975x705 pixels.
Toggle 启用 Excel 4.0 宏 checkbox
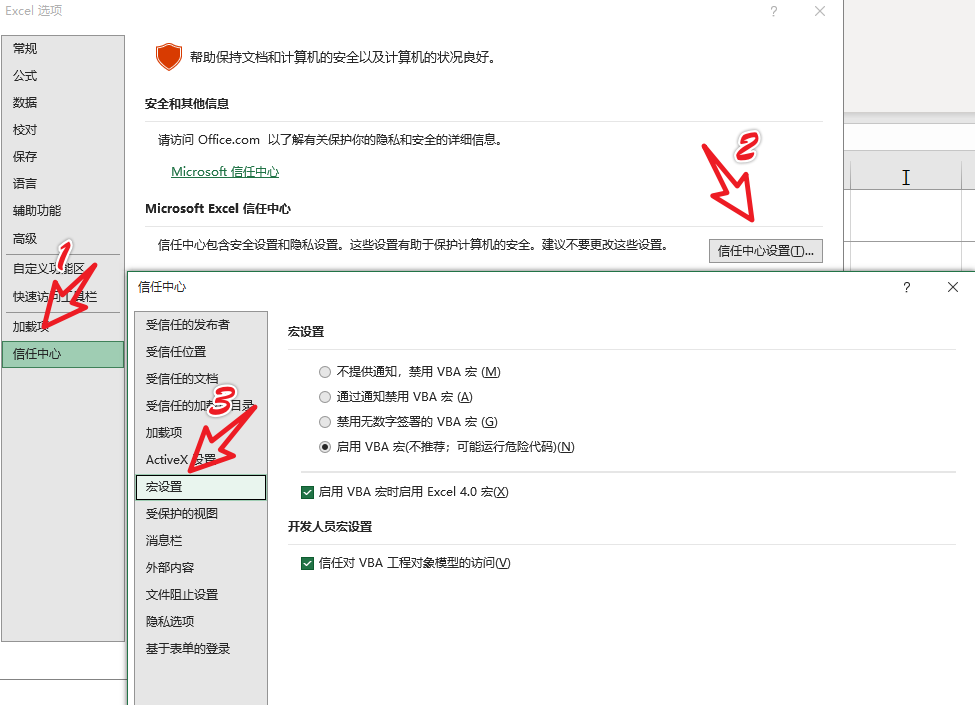pos(307,492)
